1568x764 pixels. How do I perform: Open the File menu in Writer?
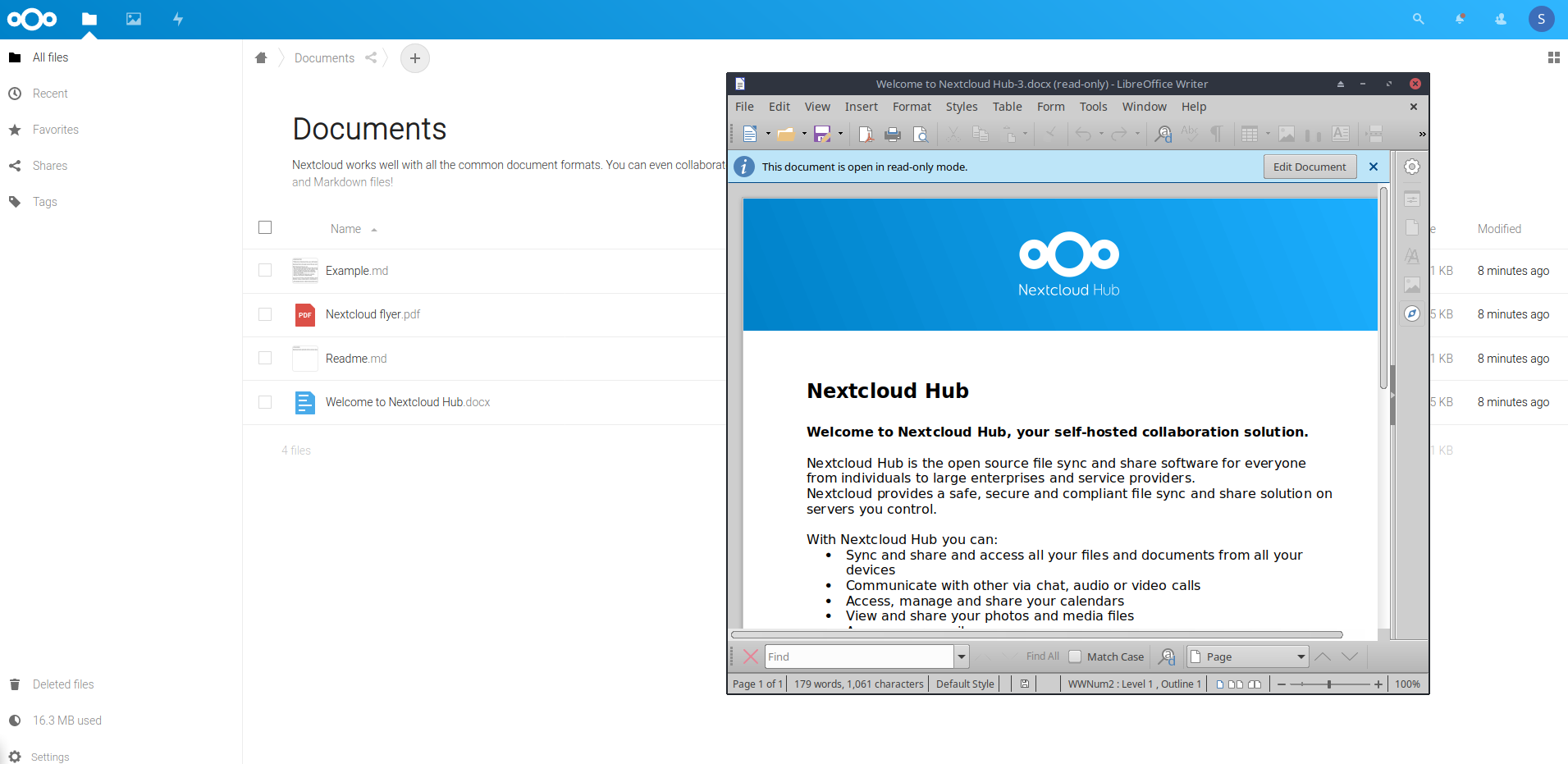click(x=744, y=107)
